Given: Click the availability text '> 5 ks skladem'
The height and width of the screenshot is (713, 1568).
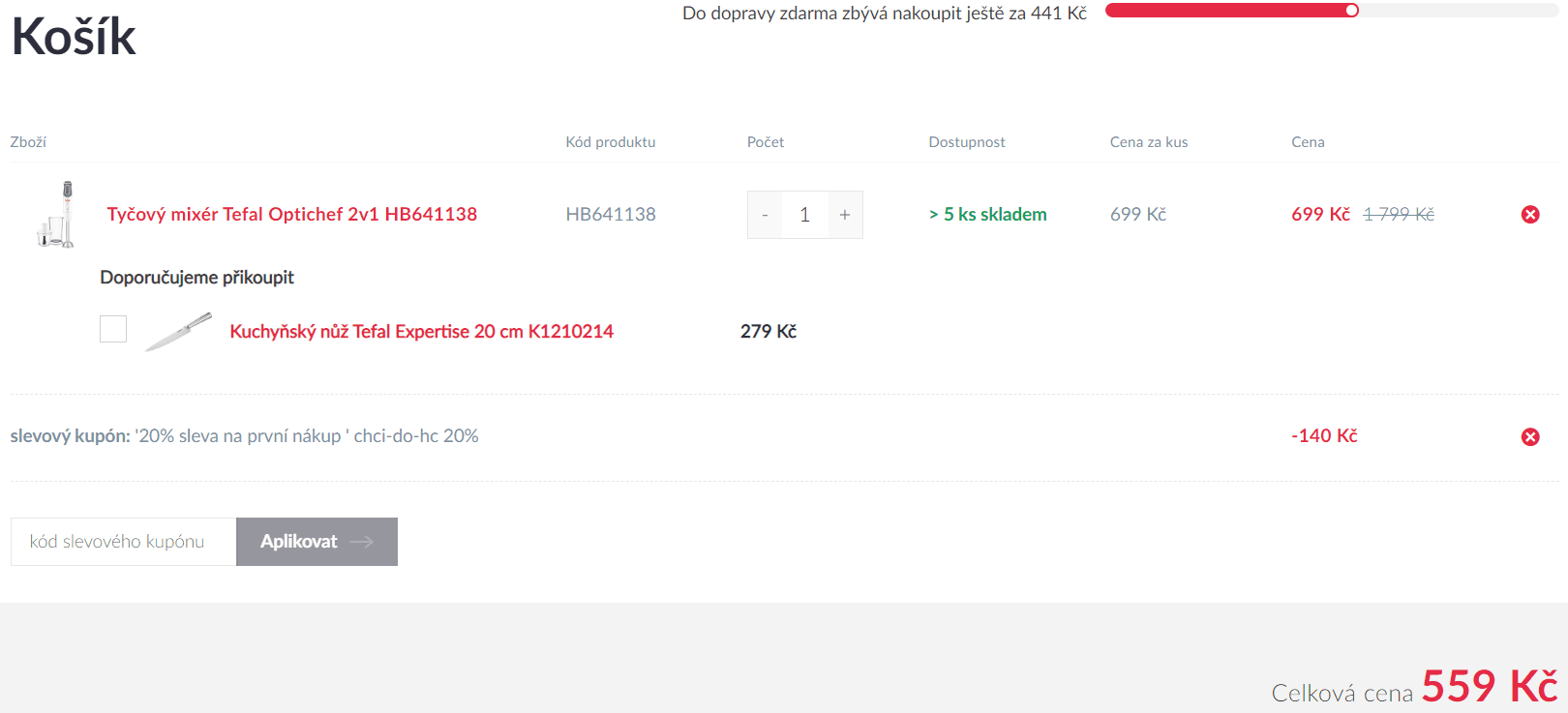Looking at the screenshot, I should click(987, 215).
